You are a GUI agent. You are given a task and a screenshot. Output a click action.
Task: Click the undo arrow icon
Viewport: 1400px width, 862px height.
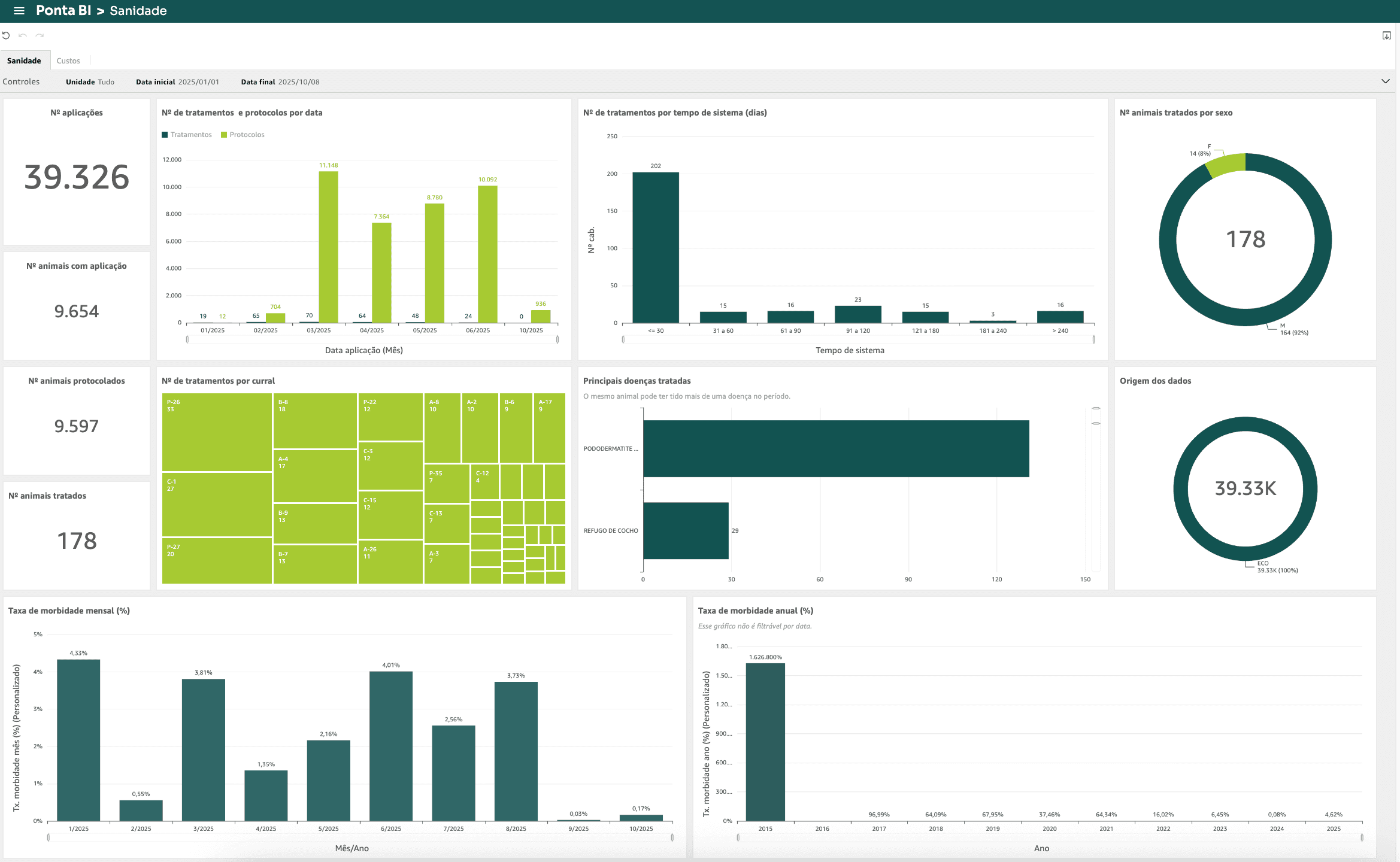[x=23, y=35]
